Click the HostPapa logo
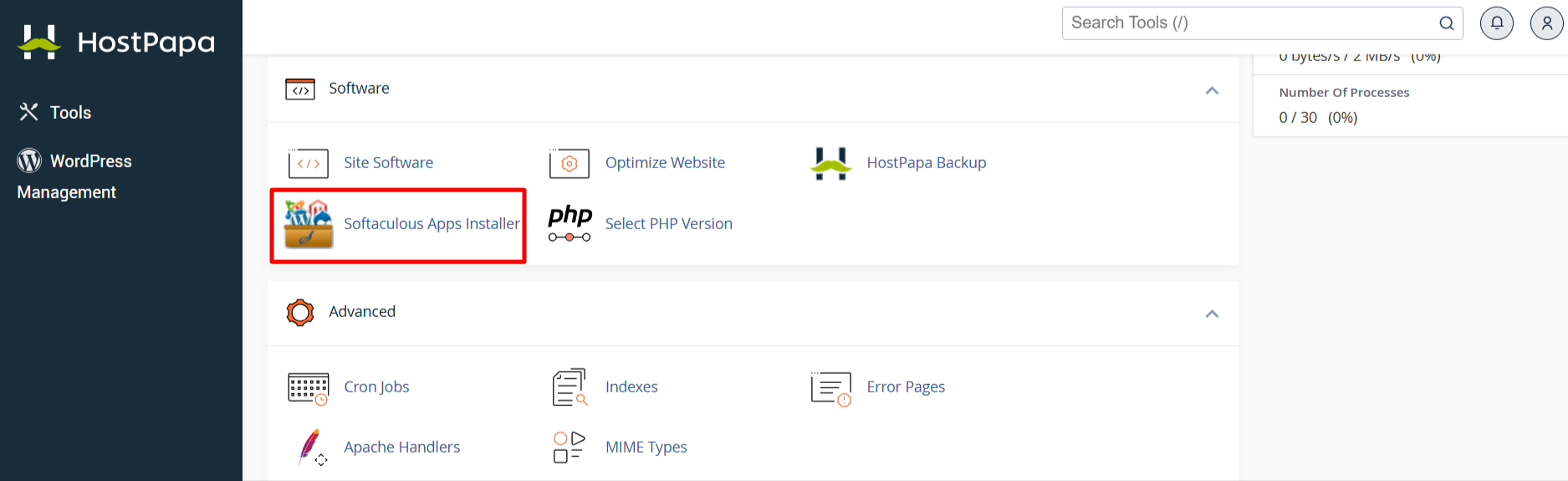Screen dimensions: 1568x481 pyautogui.click(x=116, y=42)
